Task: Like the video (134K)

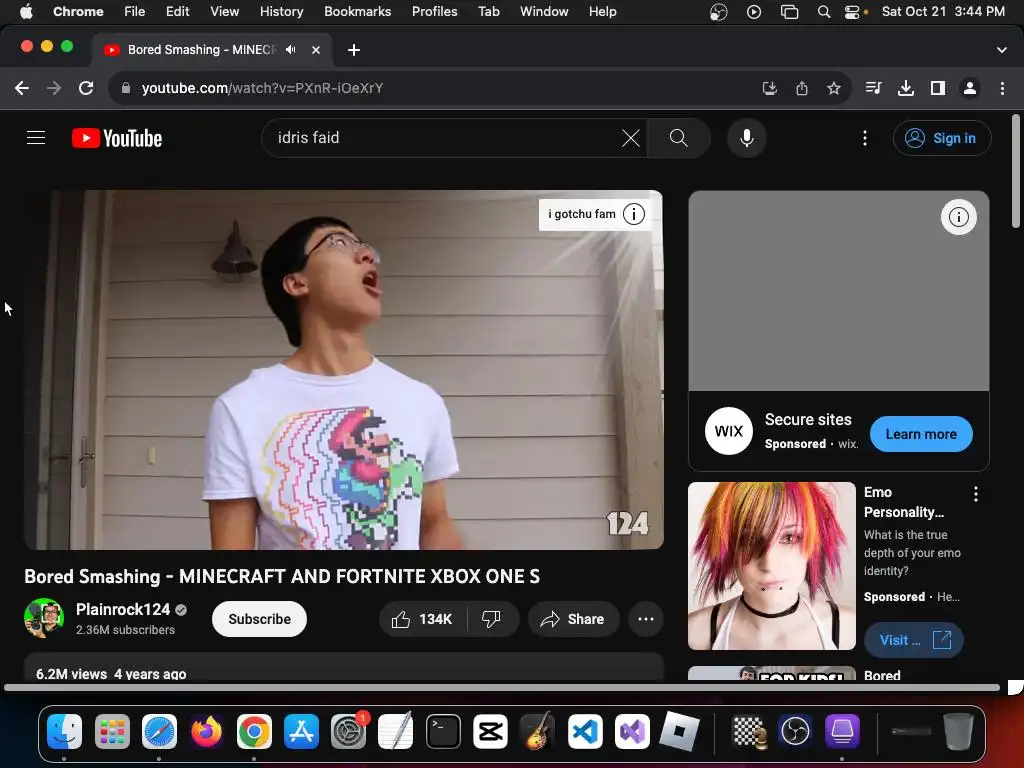Action: click(423, 618)
